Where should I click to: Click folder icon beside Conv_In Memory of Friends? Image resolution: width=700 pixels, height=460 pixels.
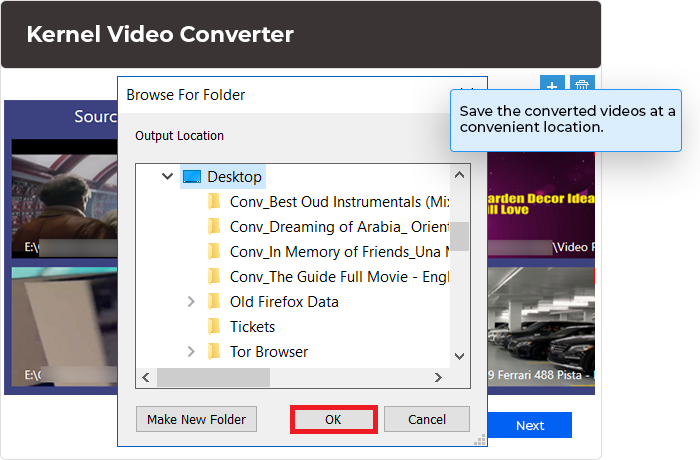pos(214,251)
